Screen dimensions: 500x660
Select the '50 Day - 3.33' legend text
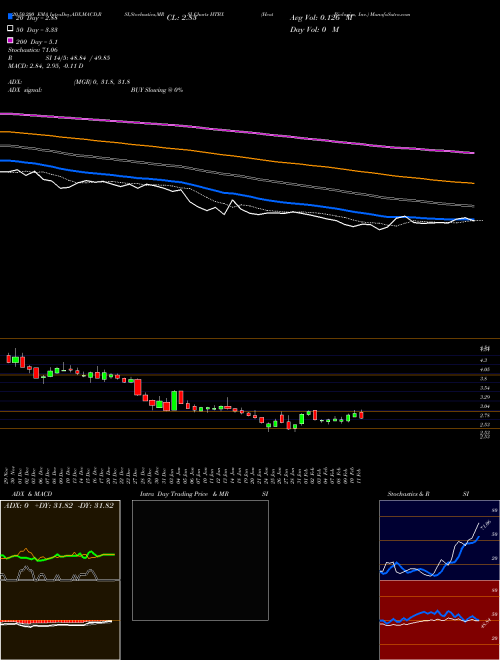(x=37, y=30)
